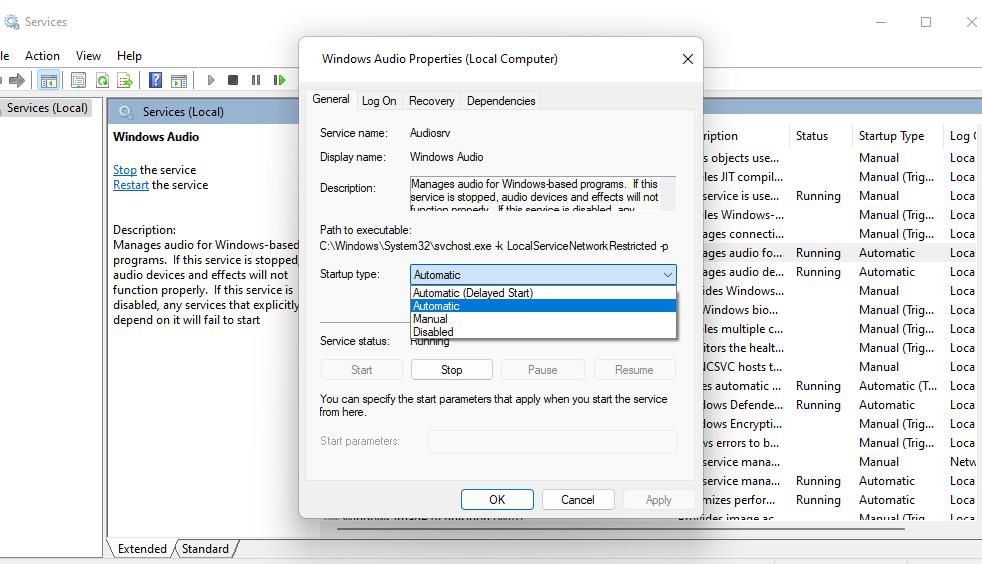Click Pause Service icon in toolbar
This screenshot has height=564, width=982.
click(256, 80)
